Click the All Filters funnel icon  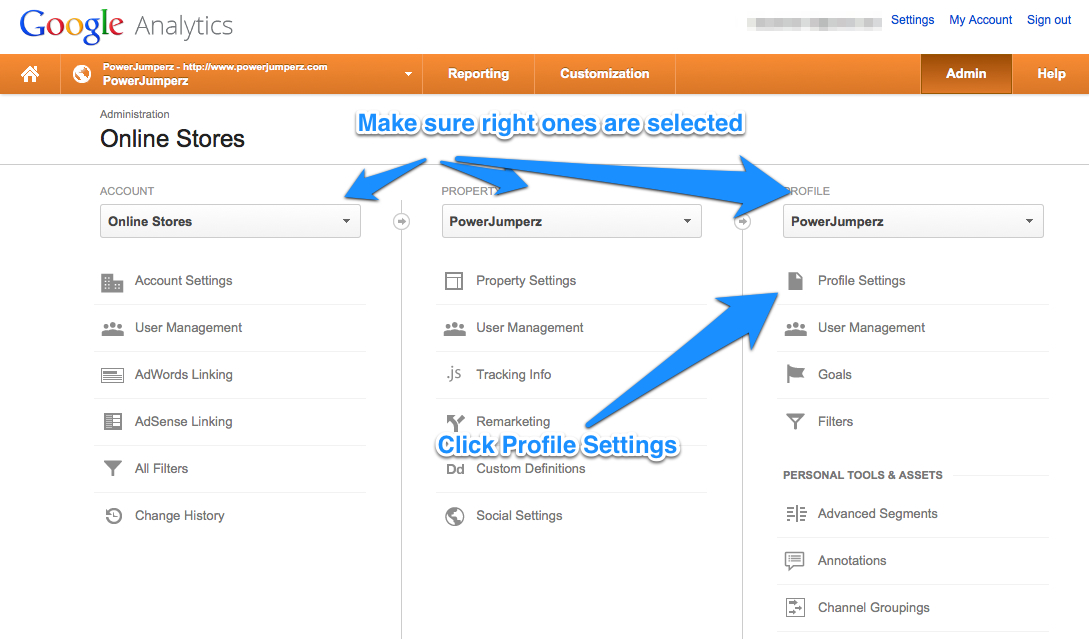(x=113, y=469)
